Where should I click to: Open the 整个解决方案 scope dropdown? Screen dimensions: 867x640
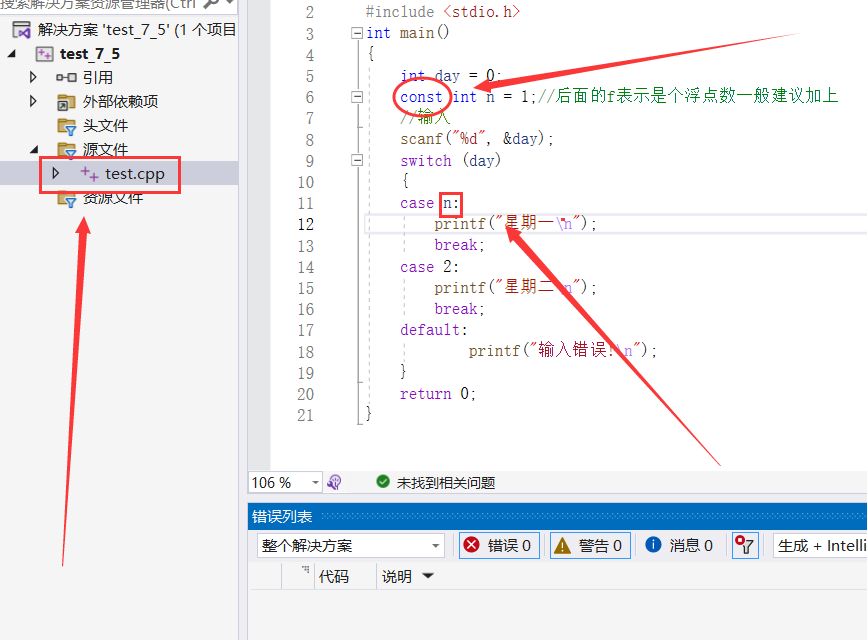(351, 545)
